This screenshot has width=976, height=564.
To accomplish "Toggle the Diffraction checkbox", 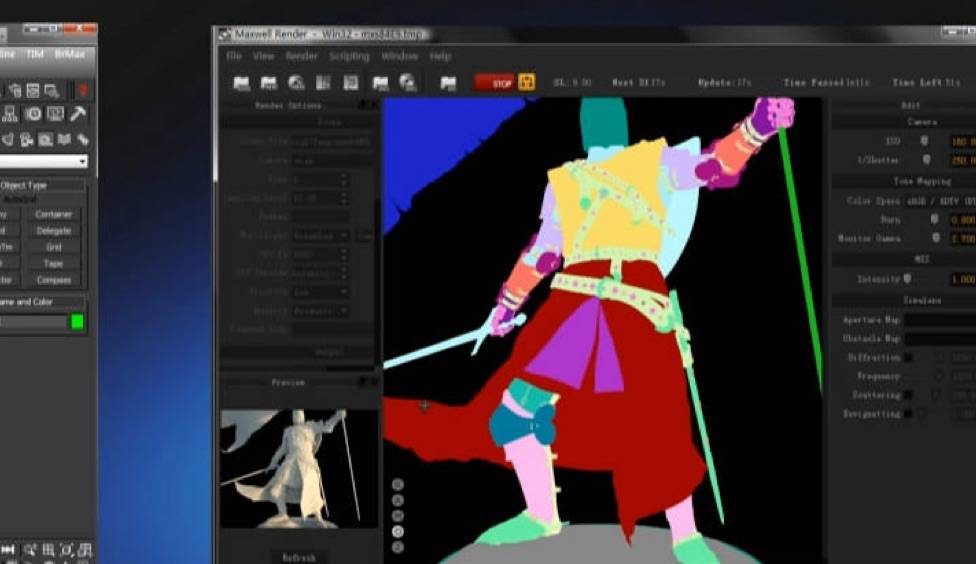I will (908, 357).
